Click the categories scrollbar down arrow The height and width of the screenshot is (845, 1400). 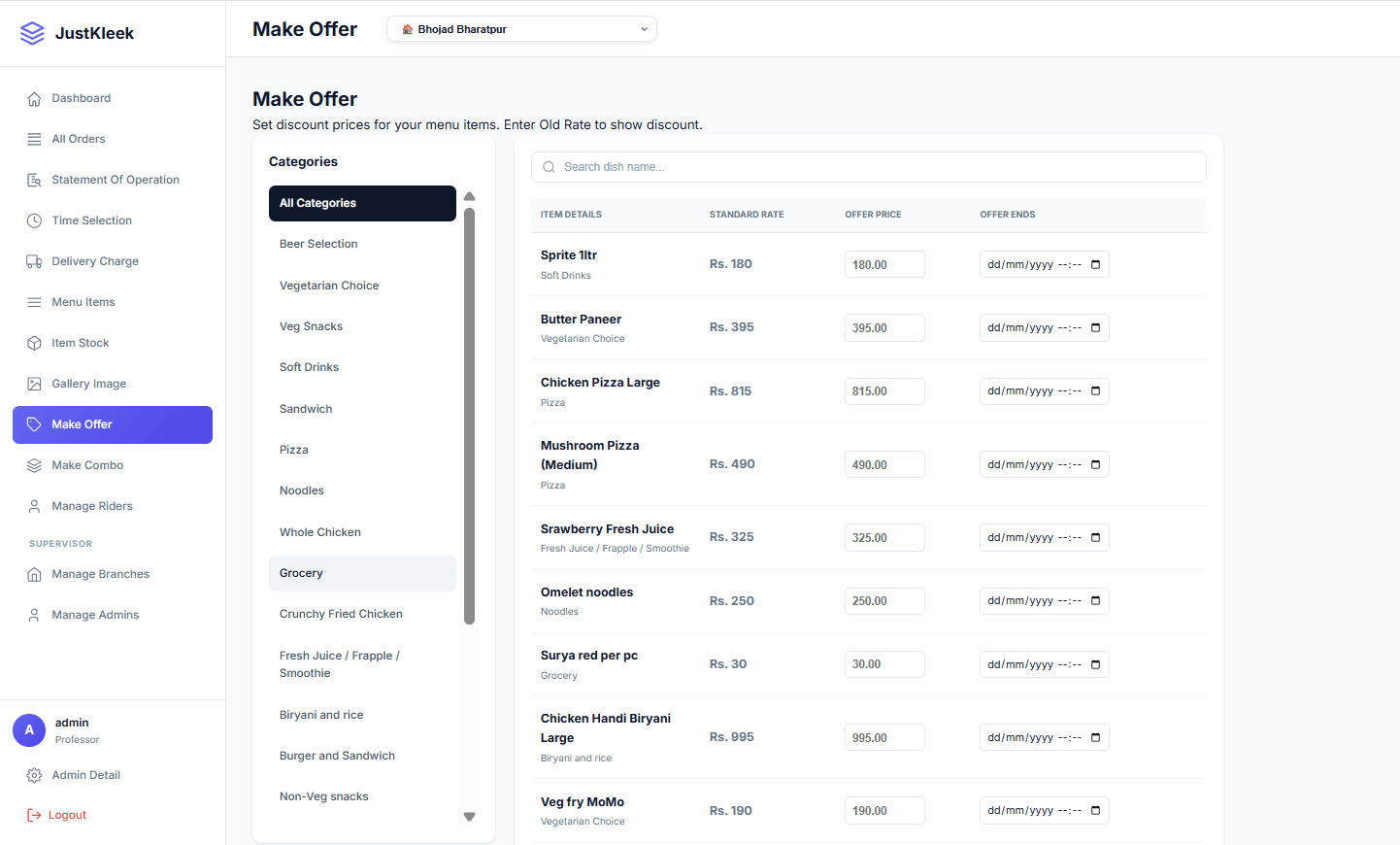click(x=470, y=817)
